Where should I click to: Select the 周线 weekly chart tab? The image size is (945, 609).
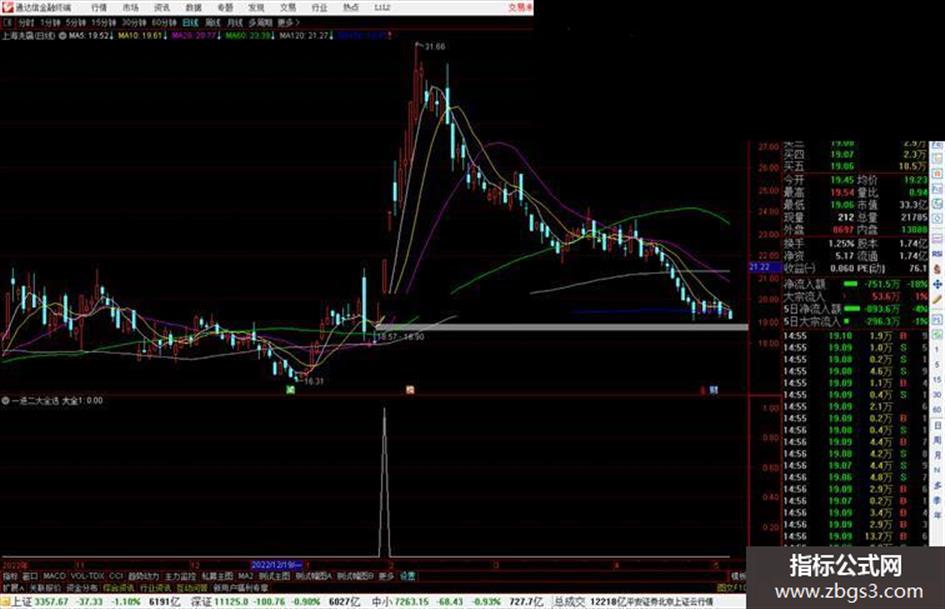coord(213,22)
